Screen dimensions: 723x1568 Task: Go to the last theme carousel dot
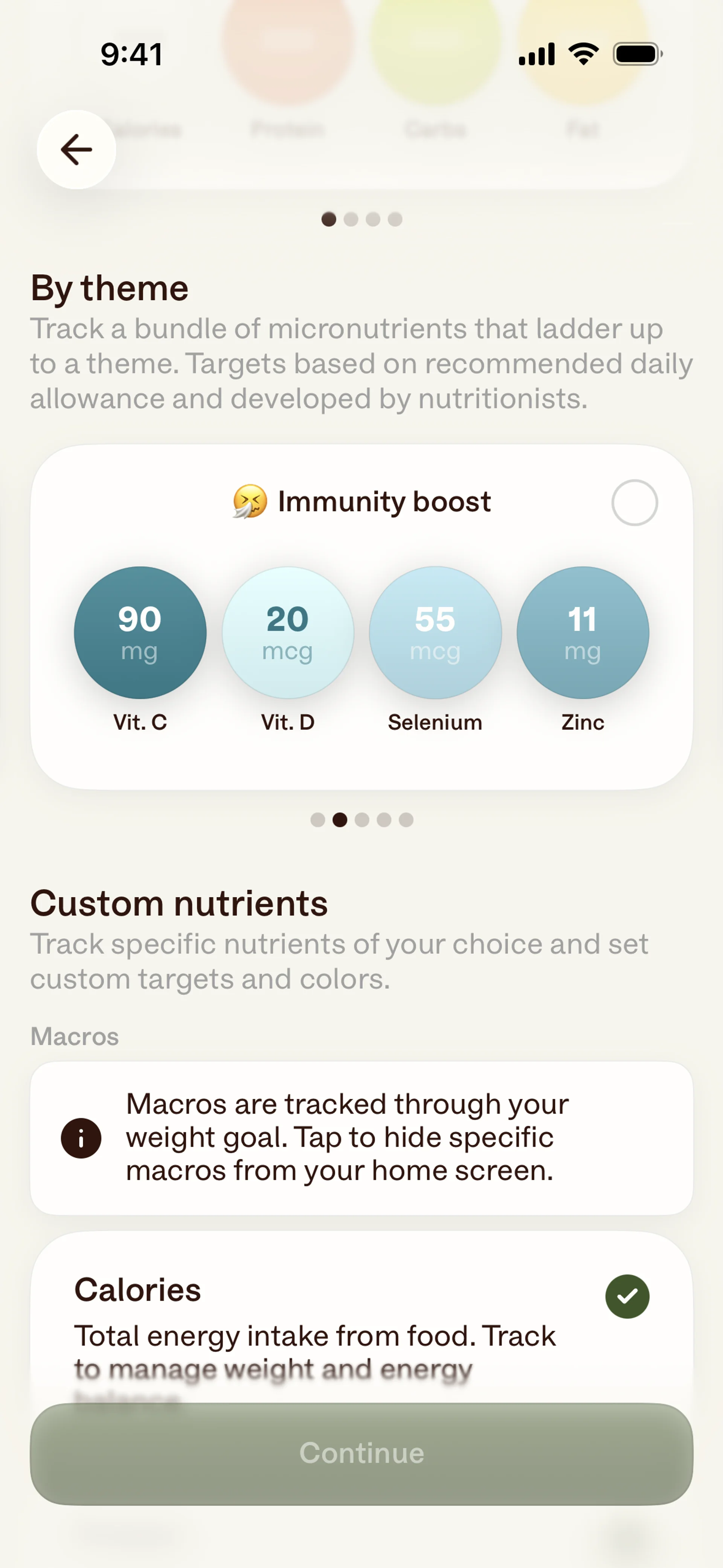pyautogui.click(x=406, y=820)
